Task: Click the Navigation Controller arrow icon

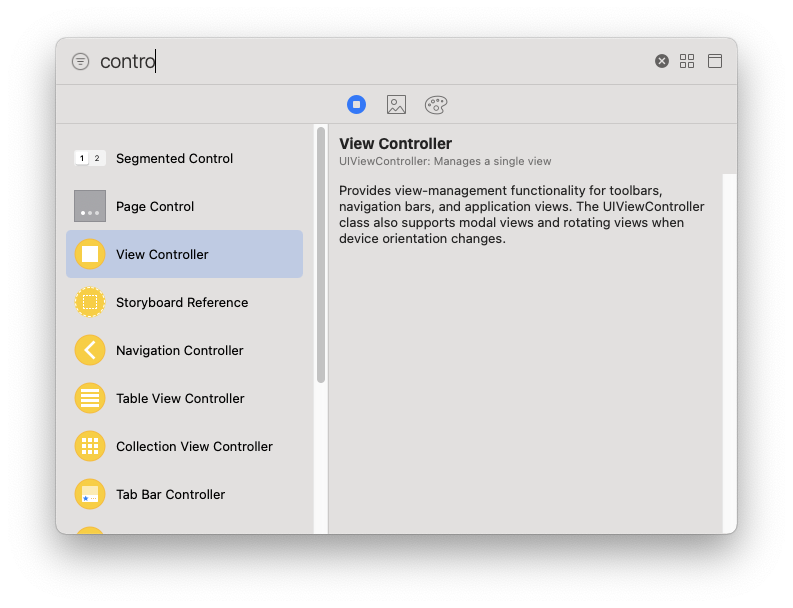Action: [x=90, y=350]
